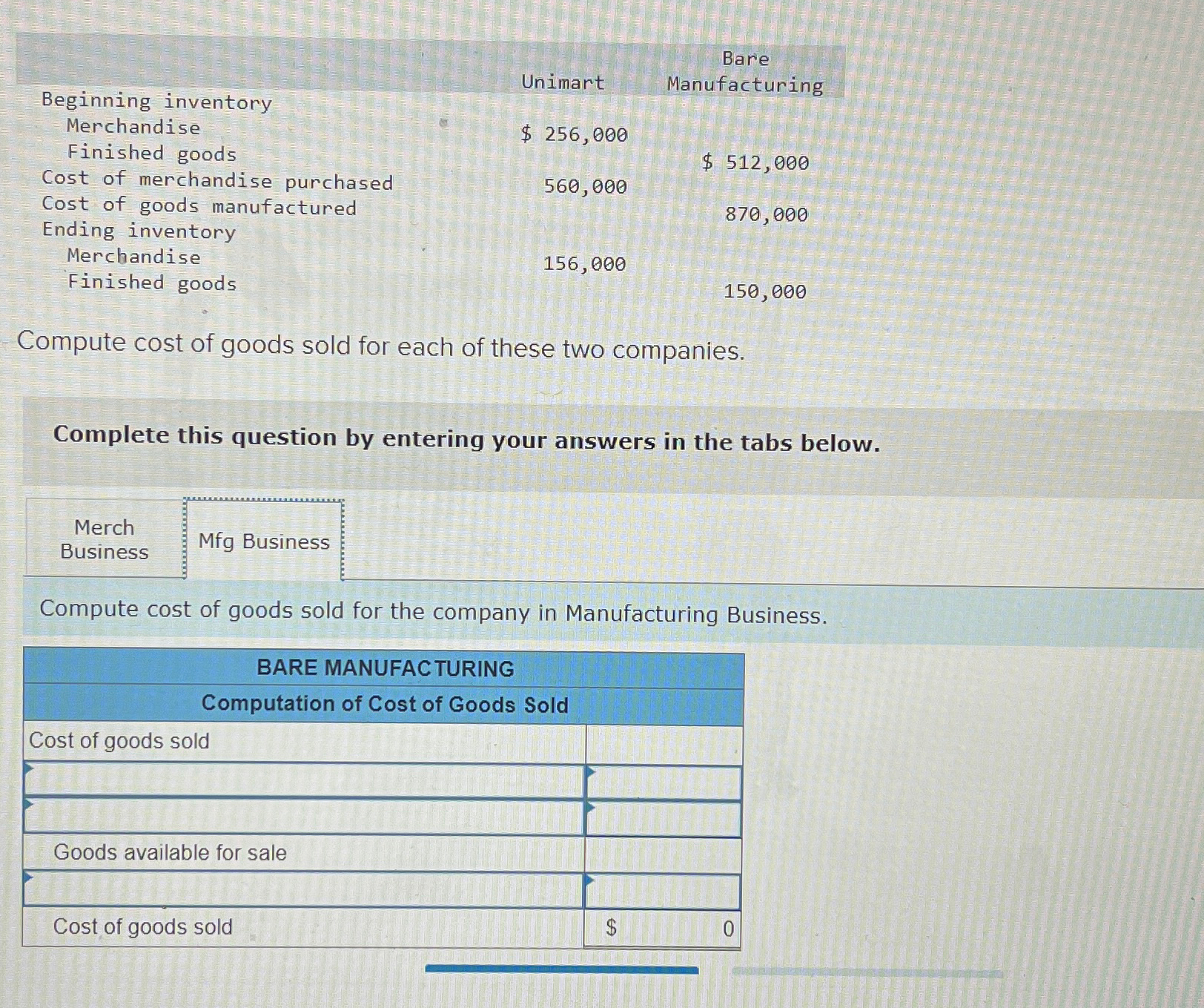
Task: Open the blank label dropdown directly above 'Goods available for sale'
Action: [x=304, y=817]
